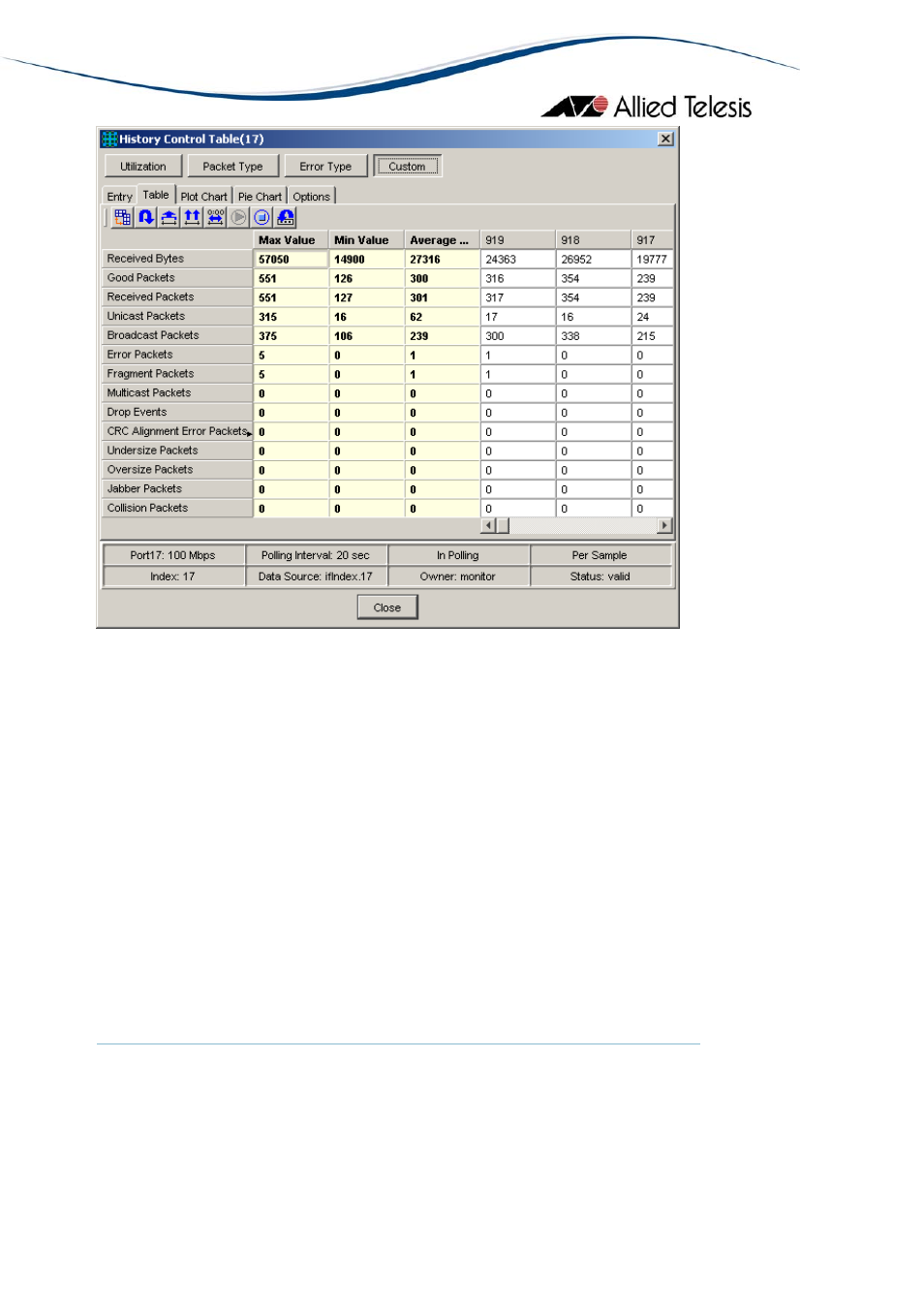Screen dimensions: 924x1308
Task: Click the 0:00 time interval toolbar icon
Action: (215, 217)
